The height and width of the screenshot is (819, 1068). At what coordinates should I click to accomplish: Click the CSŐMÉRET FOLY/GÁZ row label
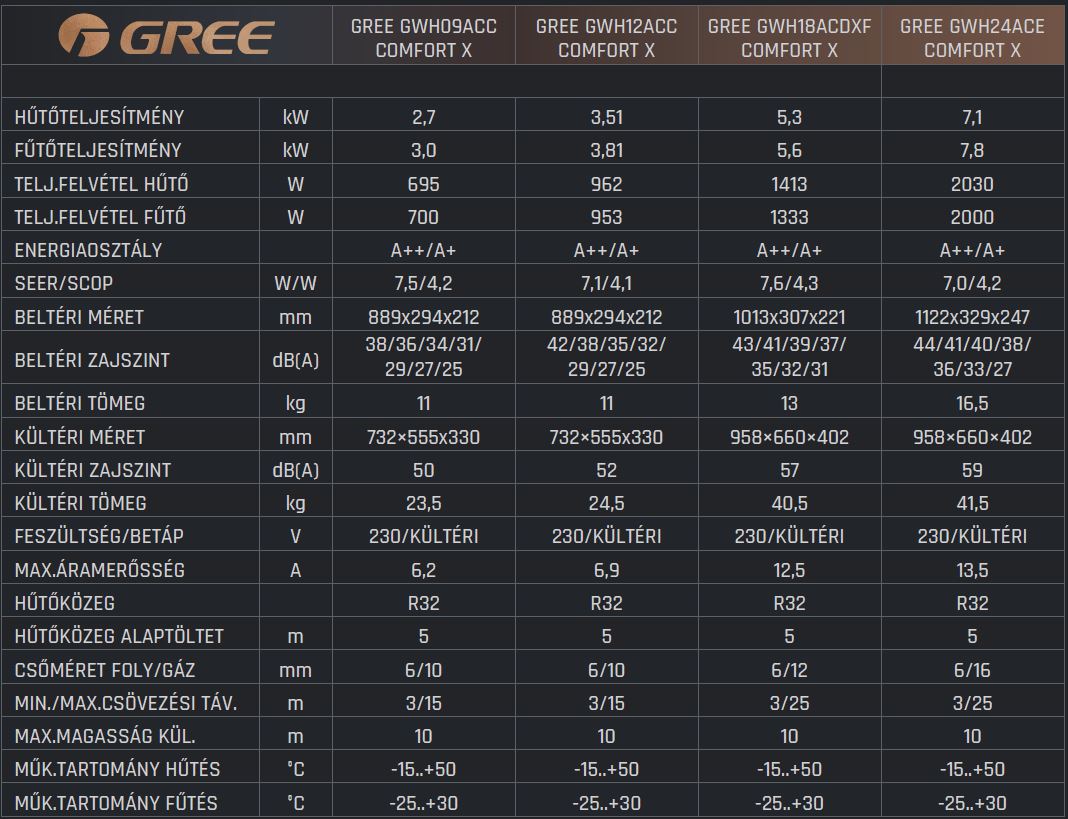[x=105, y=670]
